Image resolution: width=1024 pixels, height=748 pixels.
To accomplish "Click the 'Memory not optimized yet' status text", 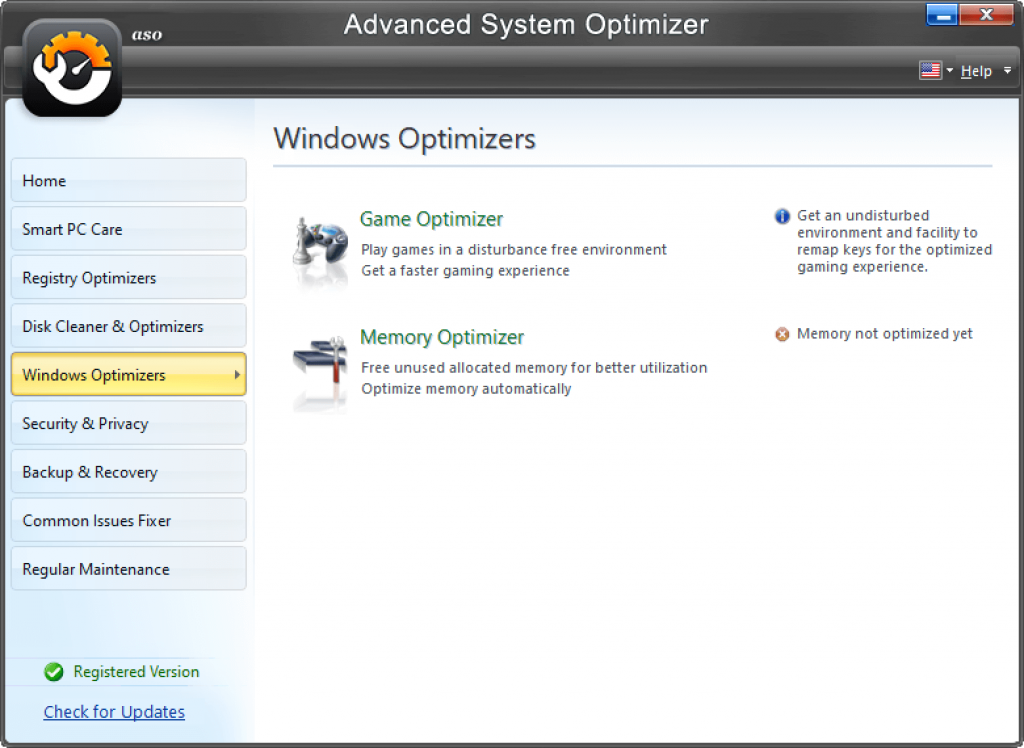I will pos(884,334).
